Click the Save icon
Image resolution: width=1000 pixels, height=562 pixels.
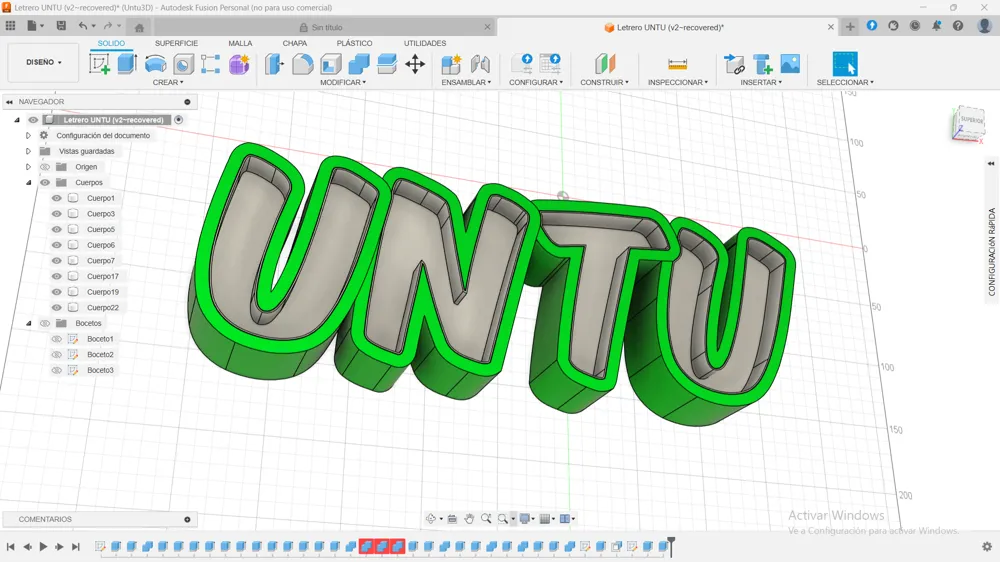point(61,26)
